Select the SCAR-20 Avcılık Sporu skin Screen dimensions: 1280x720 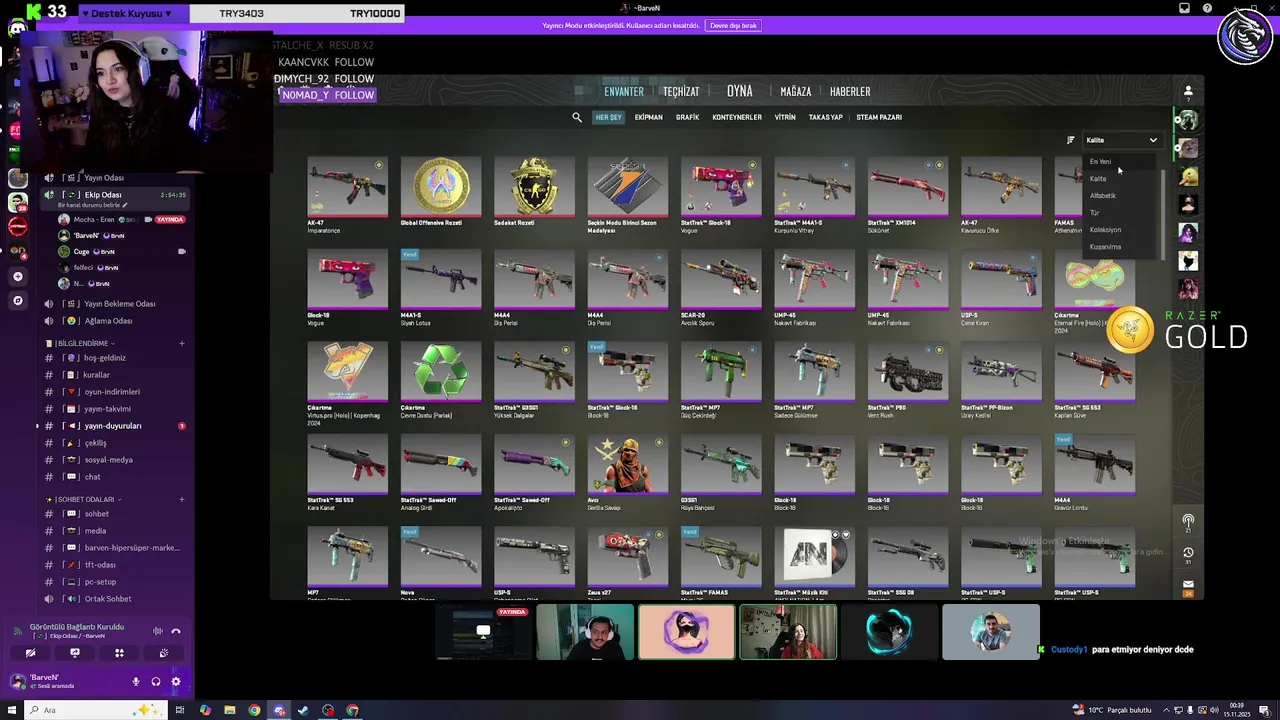(721, 282)
